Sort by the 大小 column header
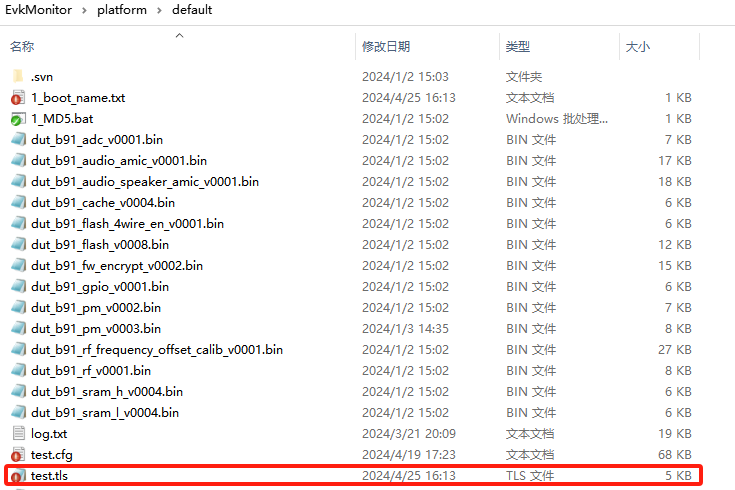 (x=637, y=47)
